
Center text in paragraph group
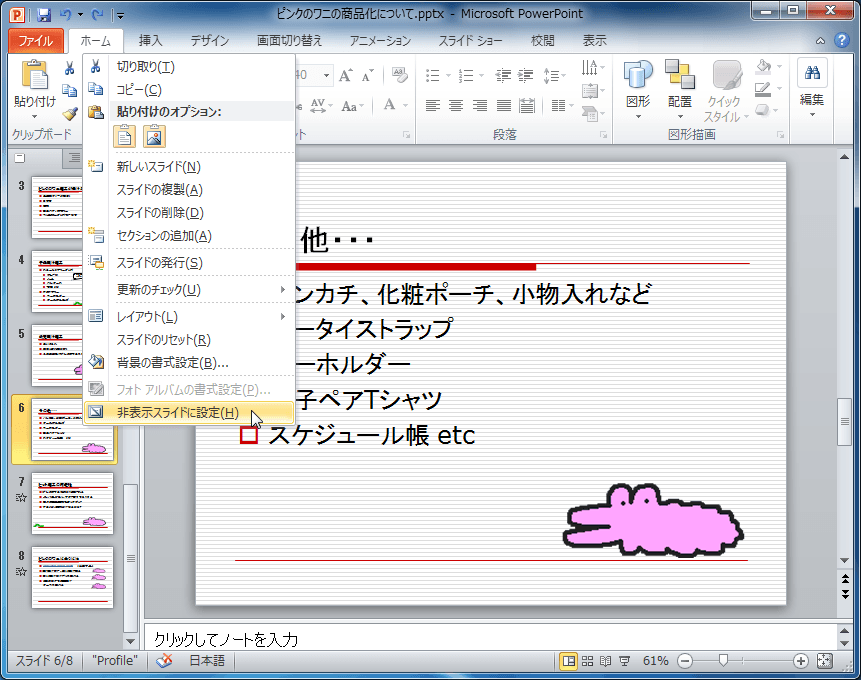[456, 105]
